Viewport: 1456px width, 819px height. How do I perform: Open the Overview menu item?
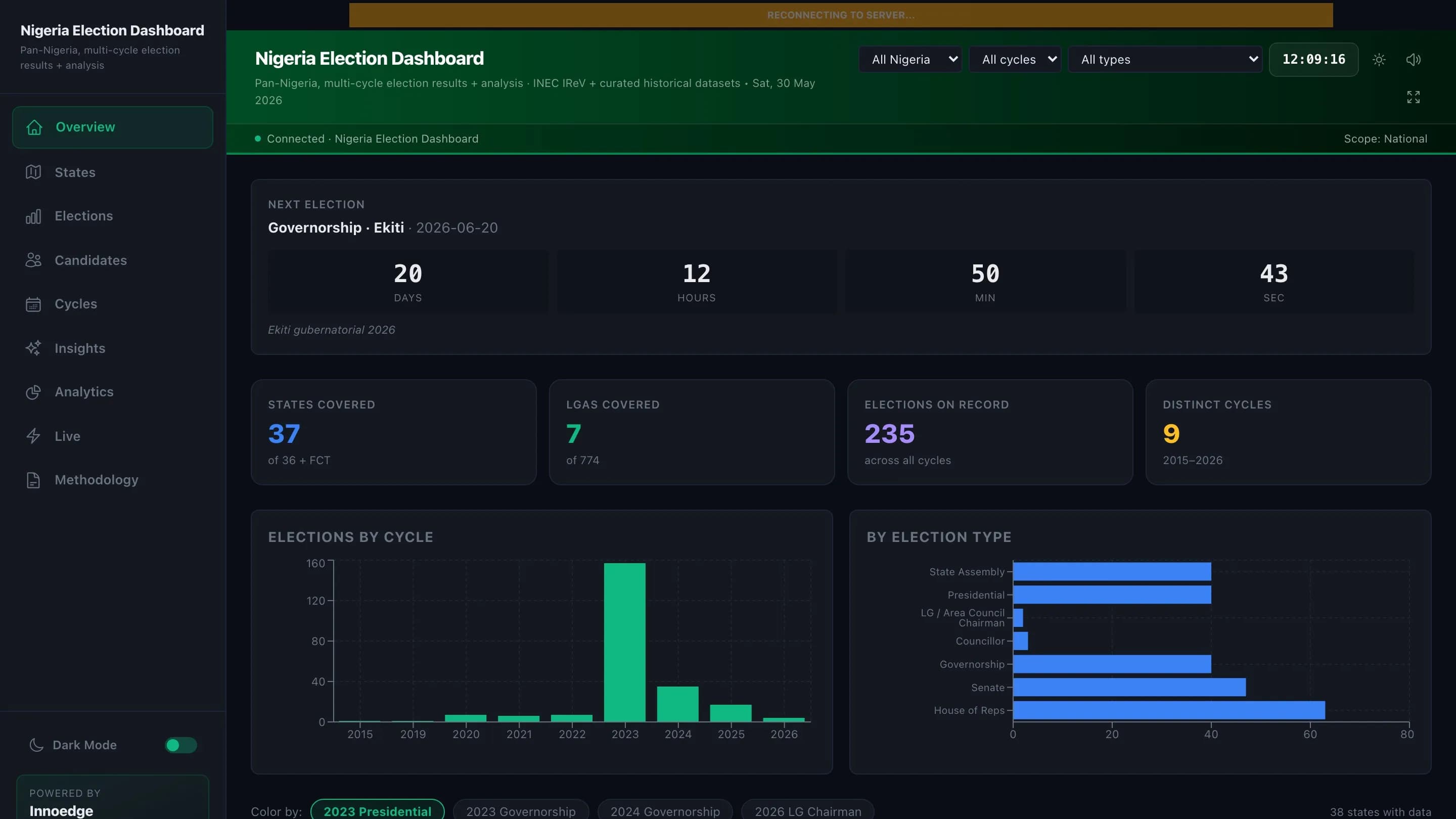112,127
